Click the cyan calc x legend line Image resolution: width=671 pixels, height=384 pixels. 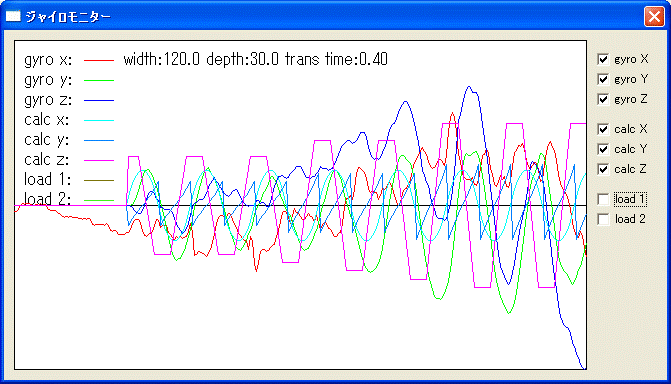coord(99,120)
